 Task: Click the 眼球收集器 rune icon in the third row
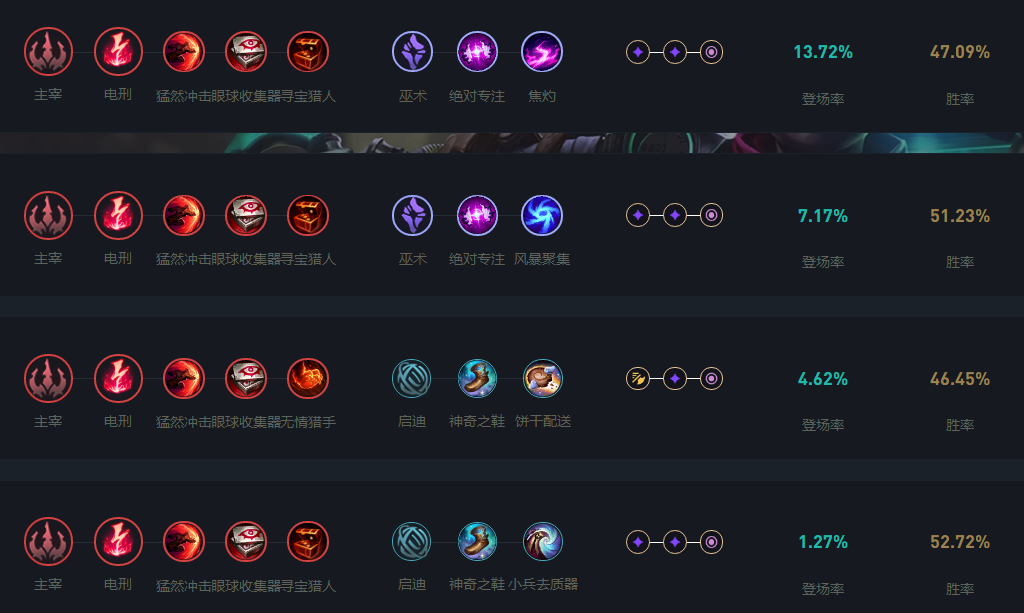(245, 378)
